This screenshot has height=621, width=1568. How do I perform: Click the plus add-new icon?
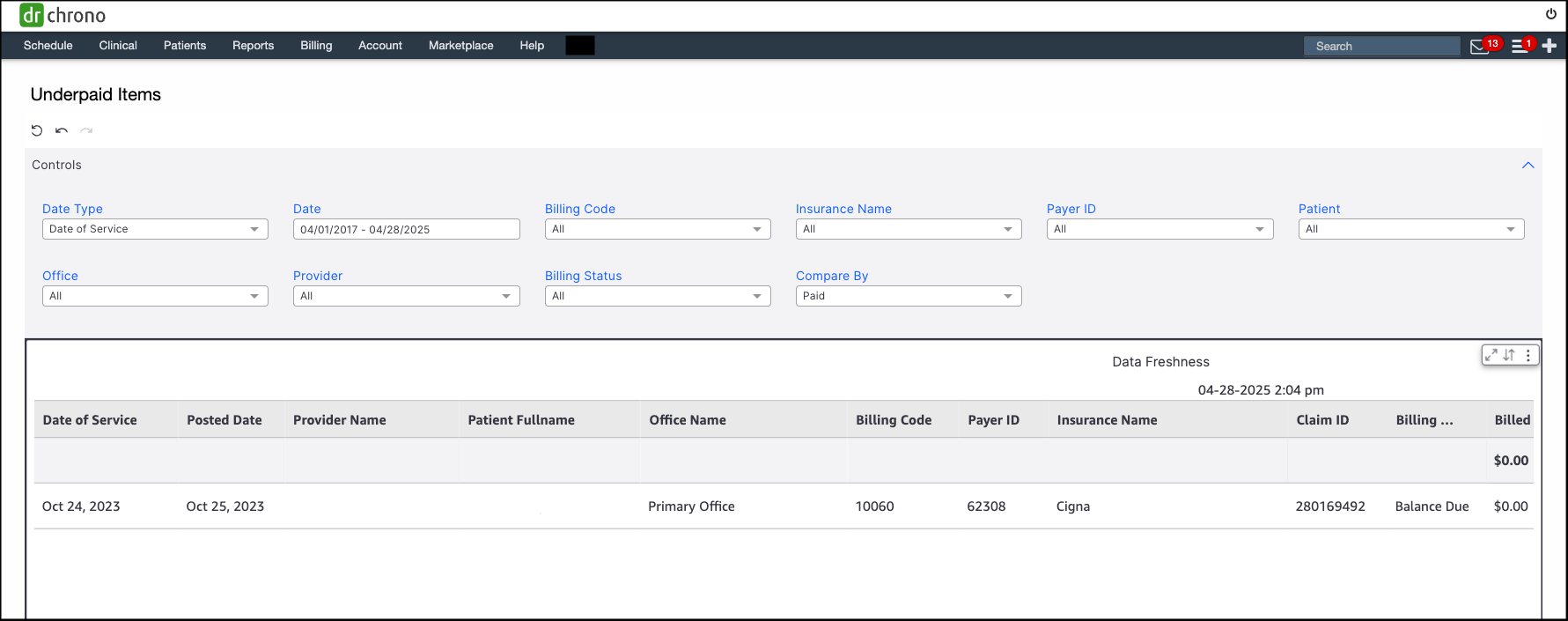tap(1550, 46)
